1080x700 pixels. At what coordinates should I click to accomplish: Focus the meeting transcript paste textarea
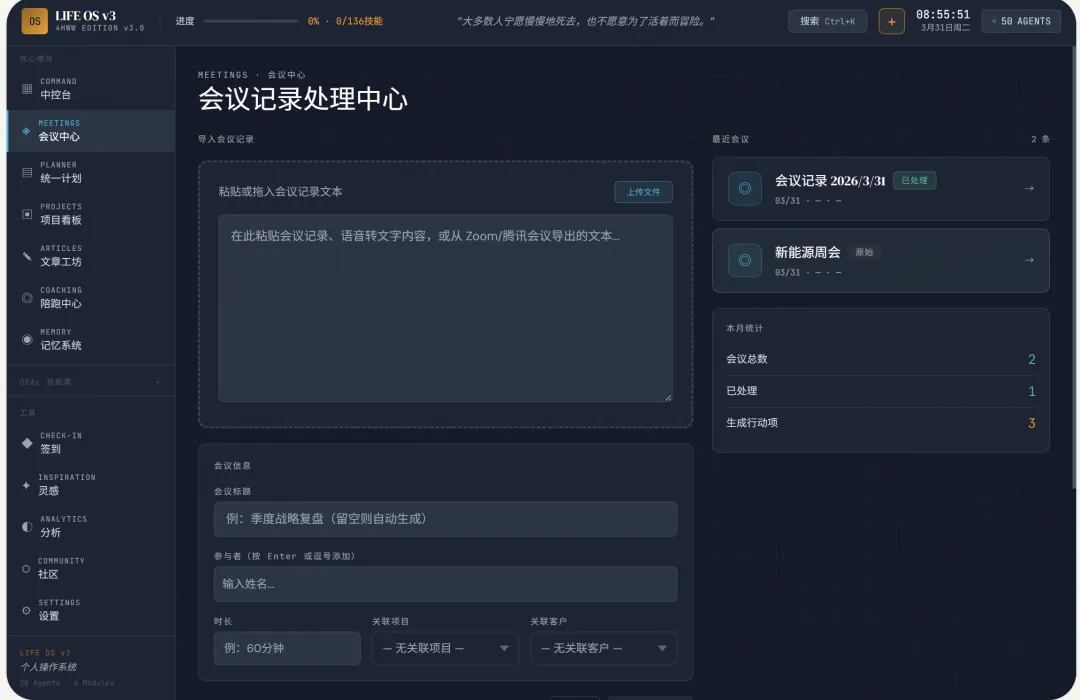point(445,307)
